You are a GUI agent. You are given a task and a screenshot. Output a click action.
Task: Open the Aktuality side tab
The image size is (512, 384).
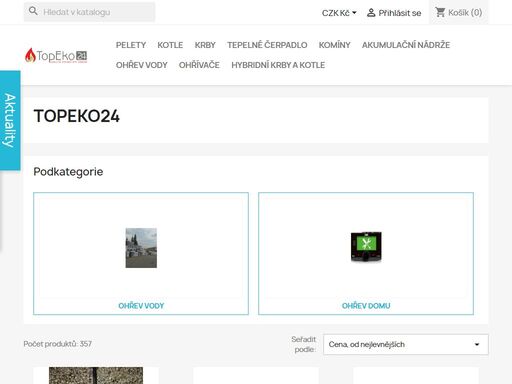10,120
